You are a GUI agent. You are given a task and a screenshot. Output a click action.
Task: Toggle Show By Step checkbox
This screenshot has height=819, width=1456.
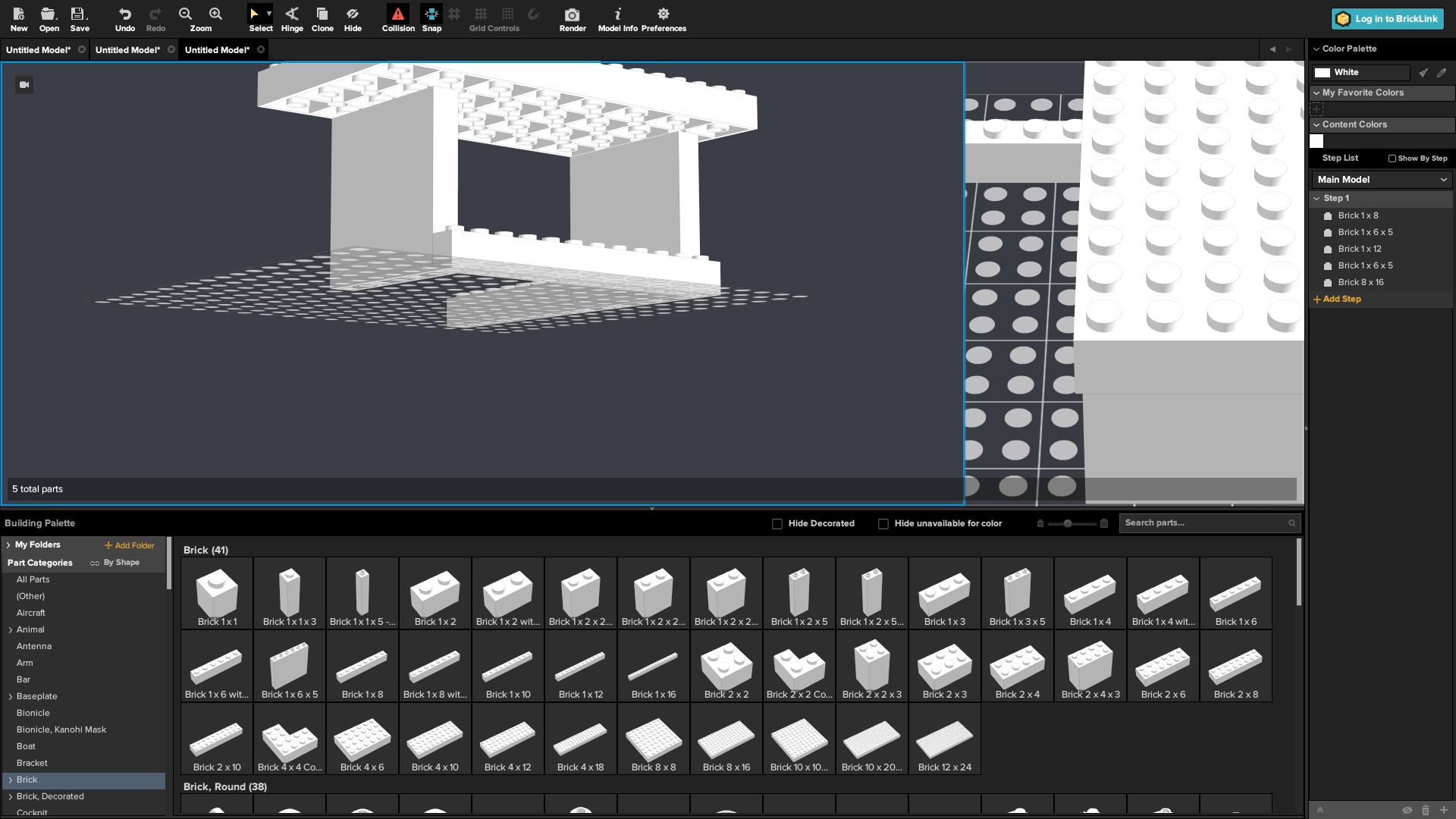click(x=1392, y=158)
